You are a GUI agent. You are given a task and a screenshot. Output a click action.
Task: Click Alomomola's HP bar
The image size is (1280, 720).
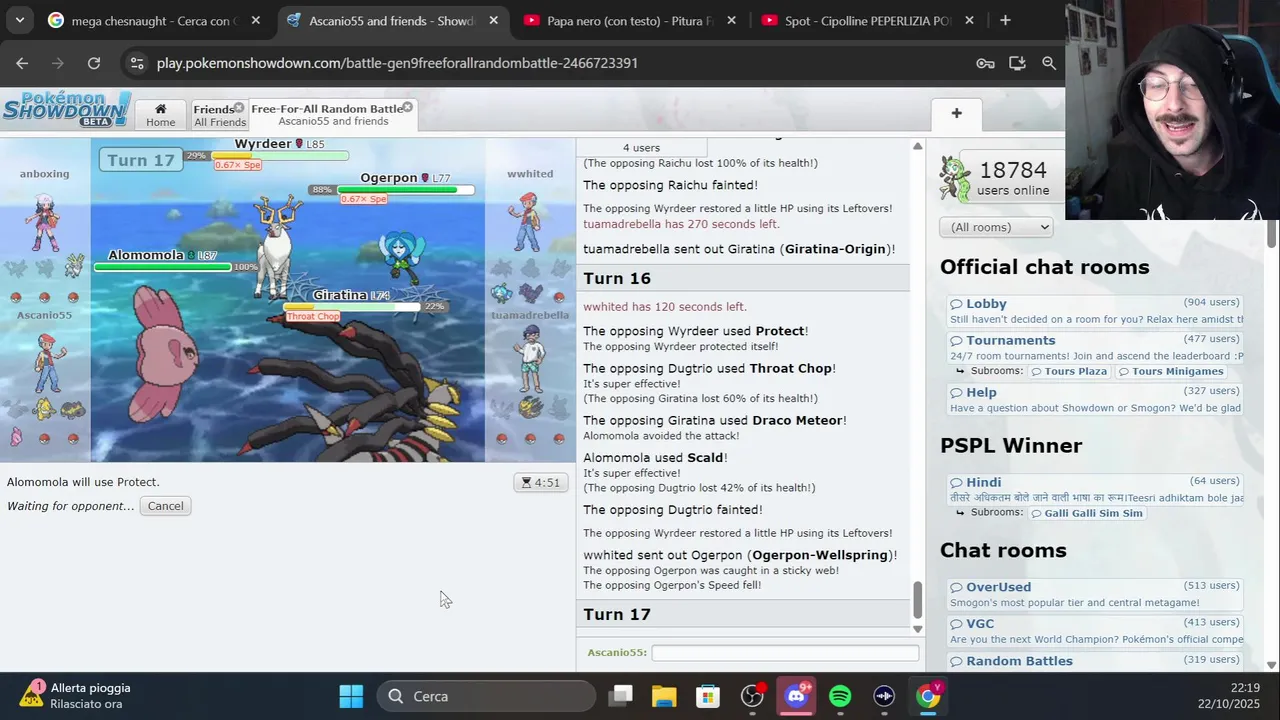point(163,267)
